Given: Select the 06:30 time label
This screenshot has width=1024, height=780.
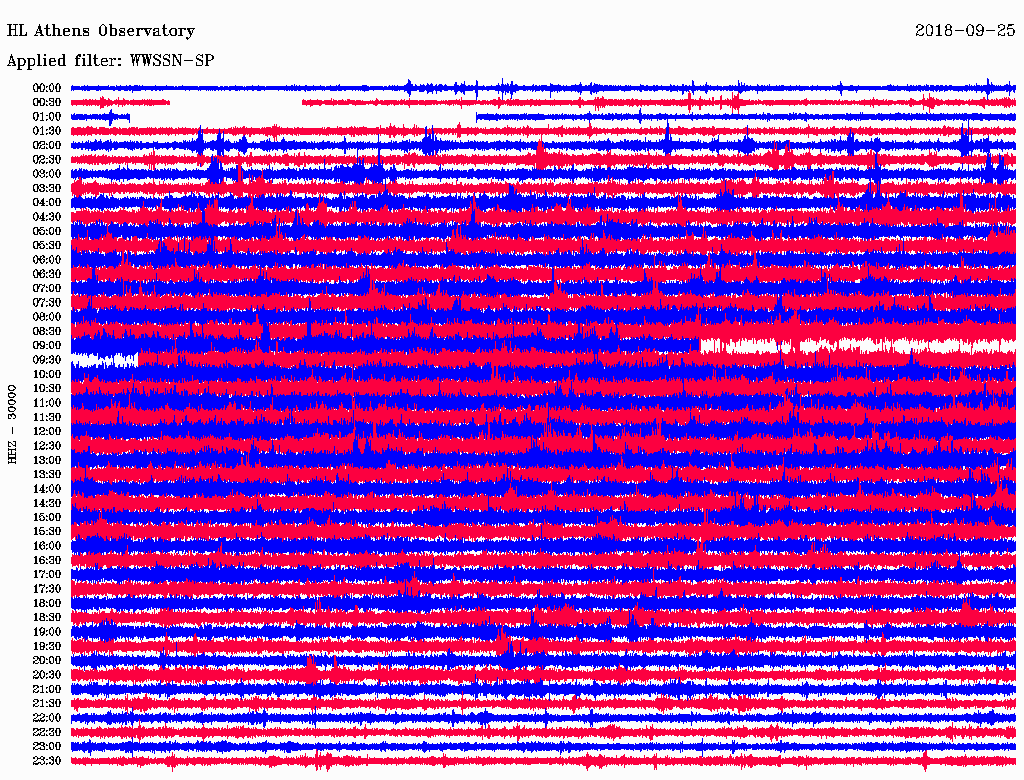Looking at the screenshot, I should (47, 274).
